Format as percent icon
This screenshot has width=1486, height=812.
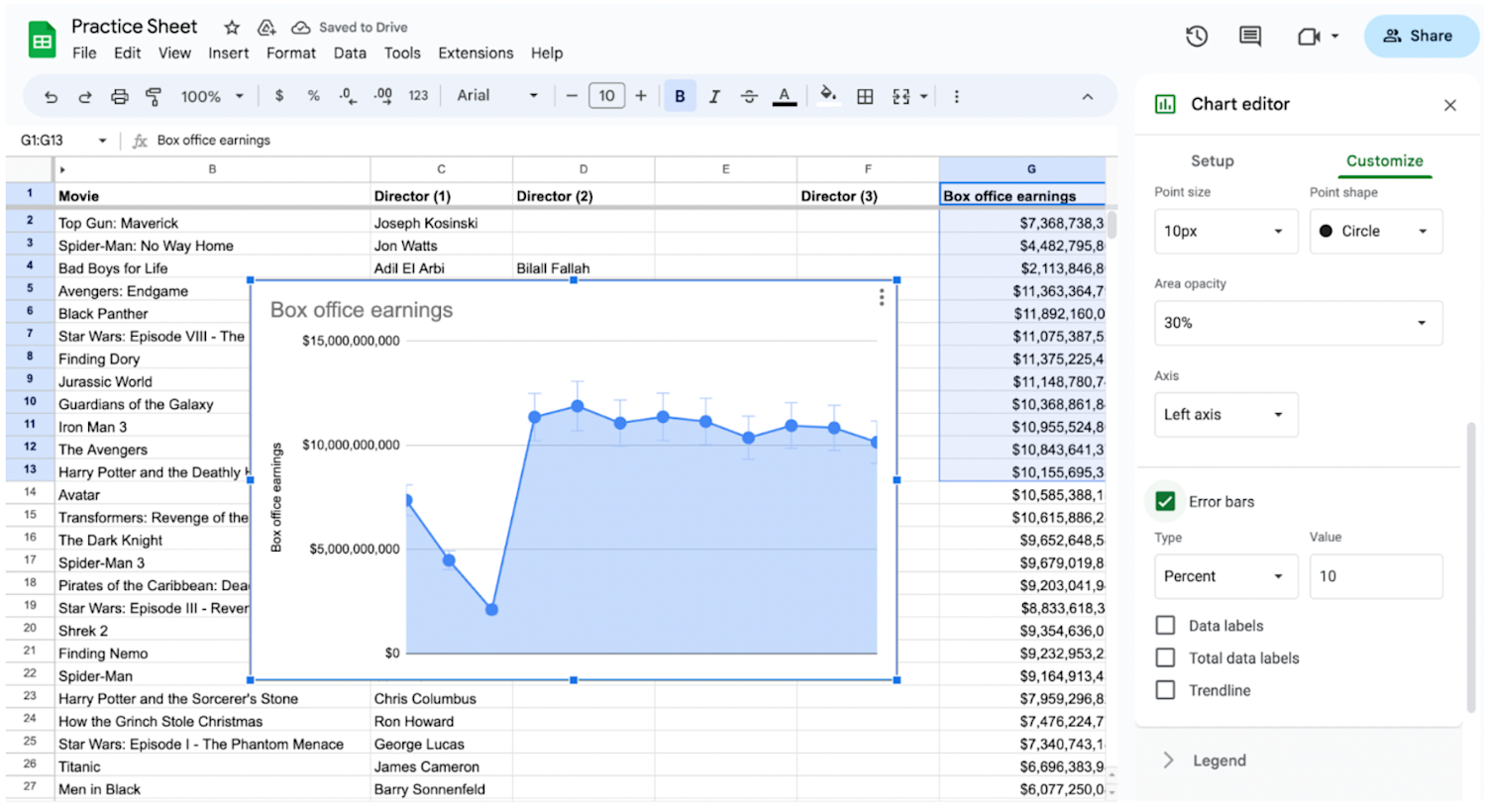coord(313,96)
